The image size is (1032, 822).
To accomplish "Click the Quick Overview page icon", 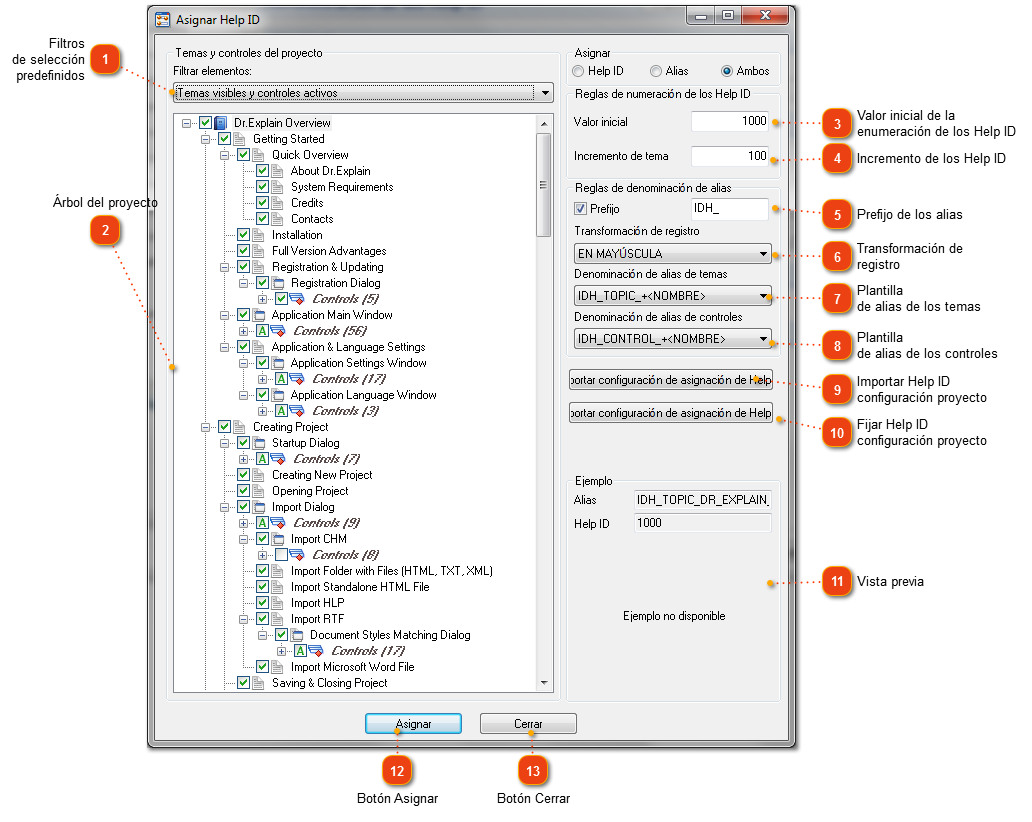I will tap(259, 155).
